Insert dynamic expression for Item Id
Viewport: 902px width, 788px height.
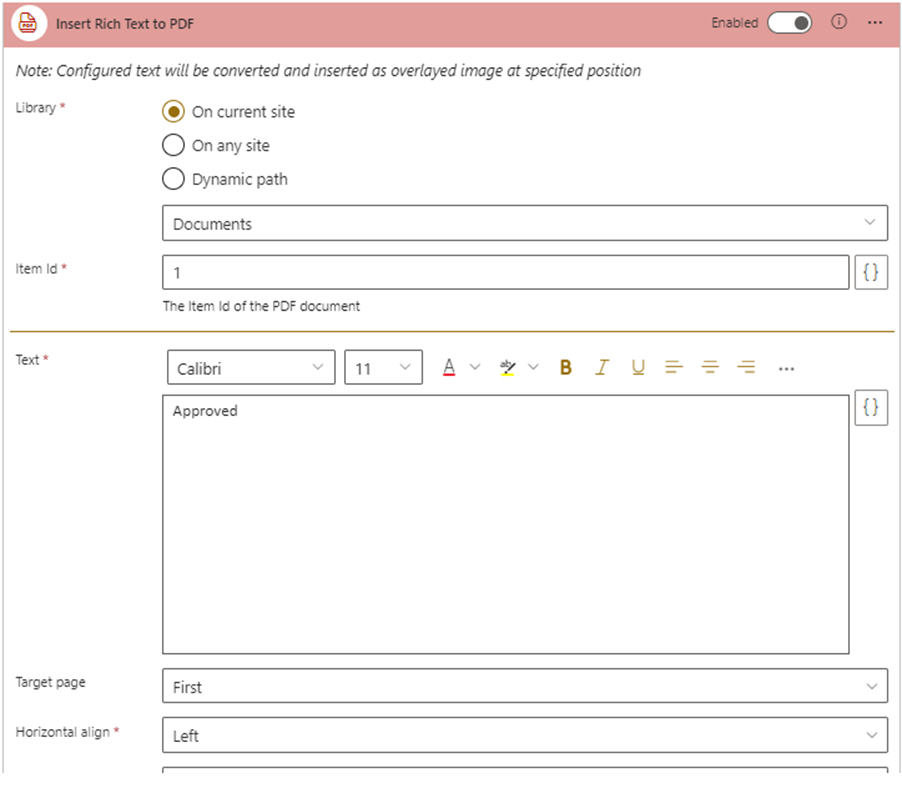point(871,272)
